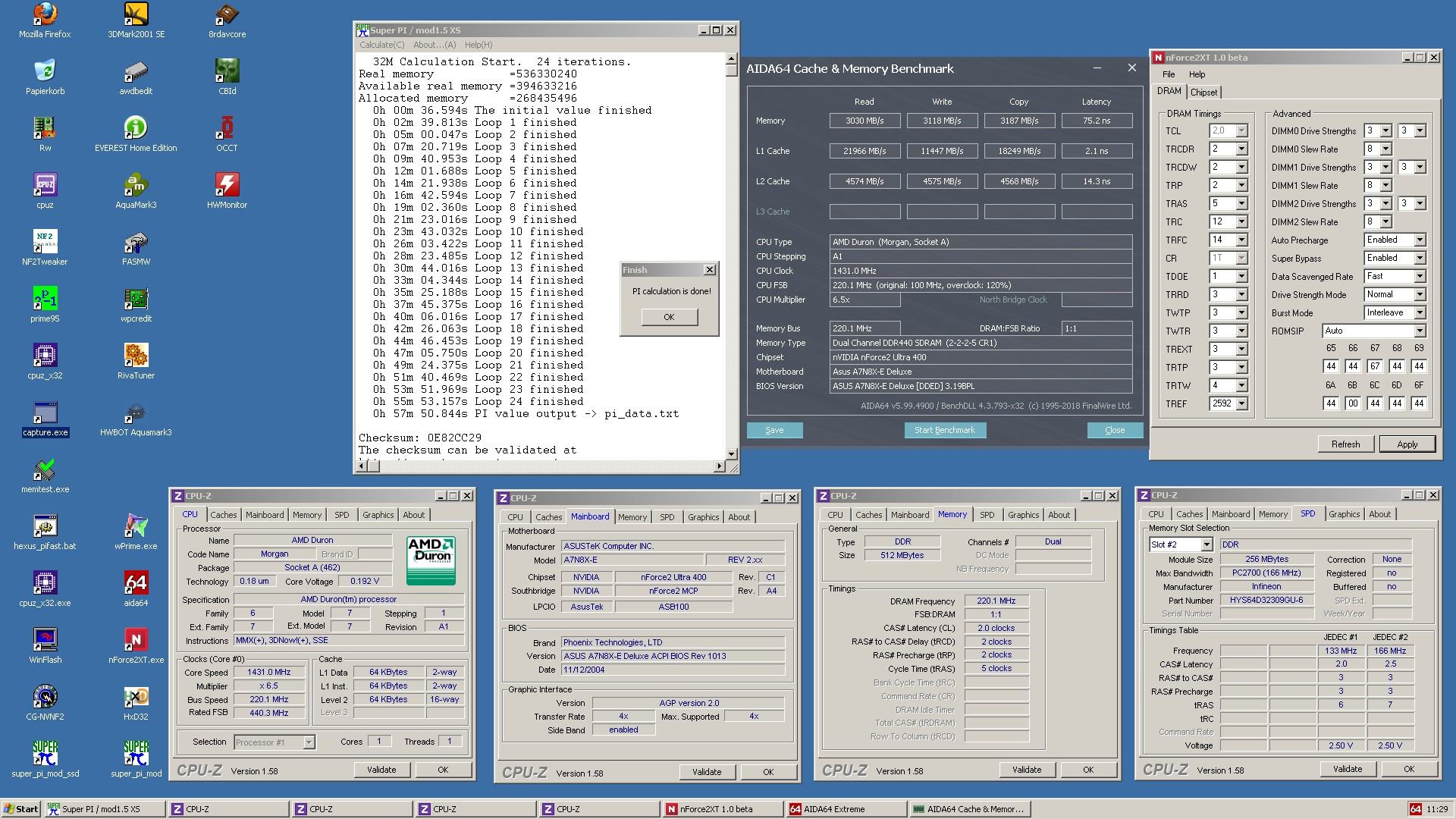The height and width of the screenshot is (819, 1456).
Task: Open the Calculate(C) menu in Super PI
Action: (x=381, y=45)
